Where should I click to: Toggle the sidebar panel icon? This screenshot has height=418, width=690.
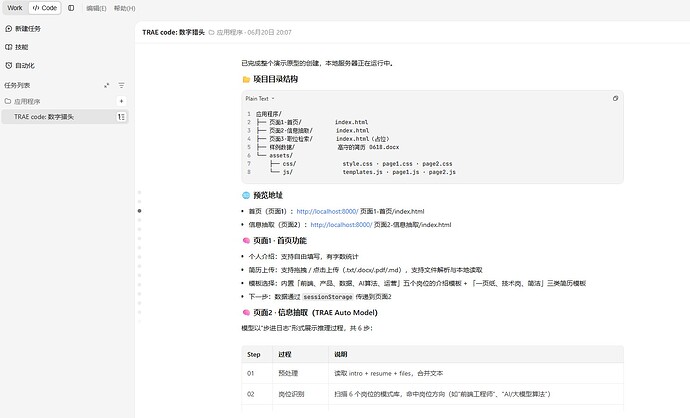(71, 8)
